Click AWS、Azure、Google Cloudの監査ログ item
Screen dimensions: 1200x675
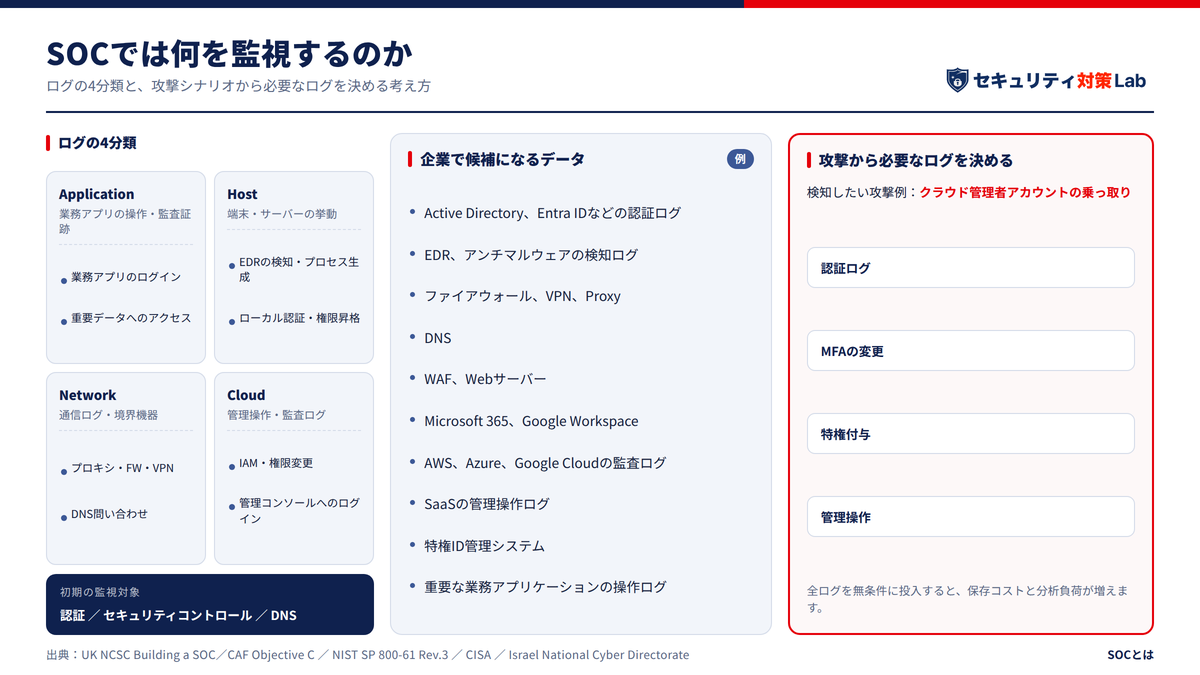coord(545,463)
